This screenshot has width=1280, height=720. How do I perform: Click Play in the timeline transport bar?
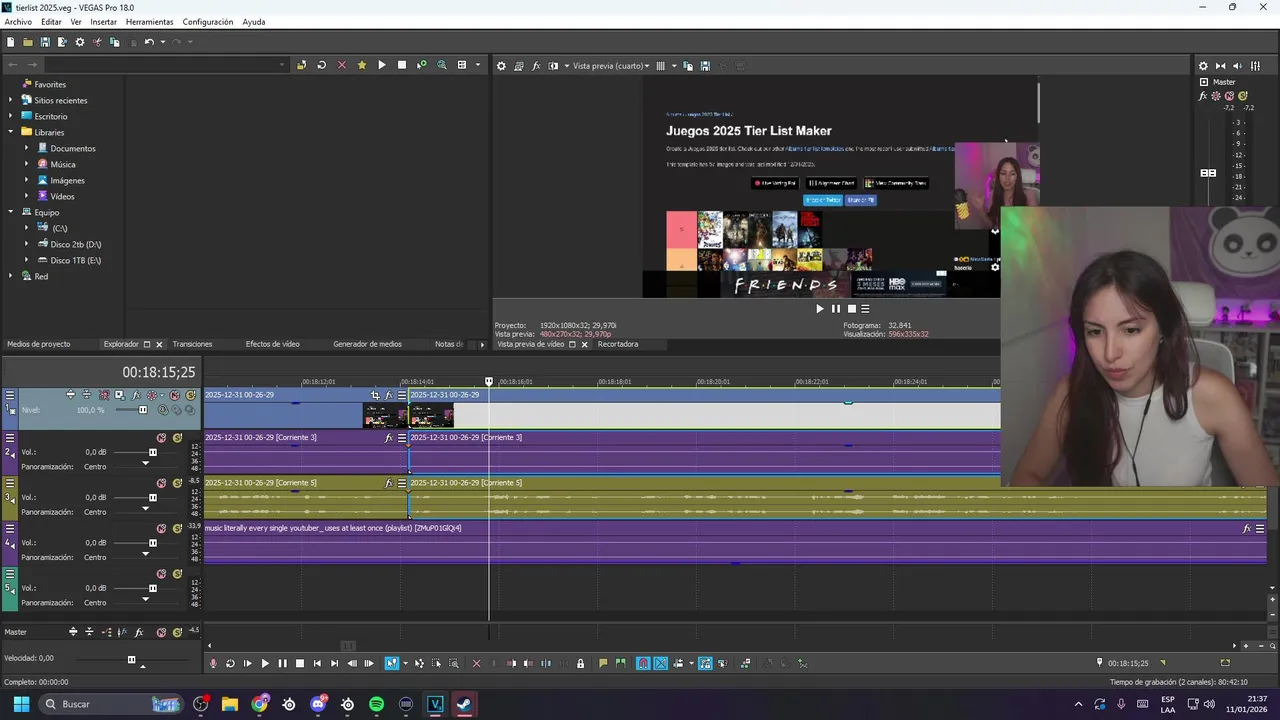(x=265, y=663)
